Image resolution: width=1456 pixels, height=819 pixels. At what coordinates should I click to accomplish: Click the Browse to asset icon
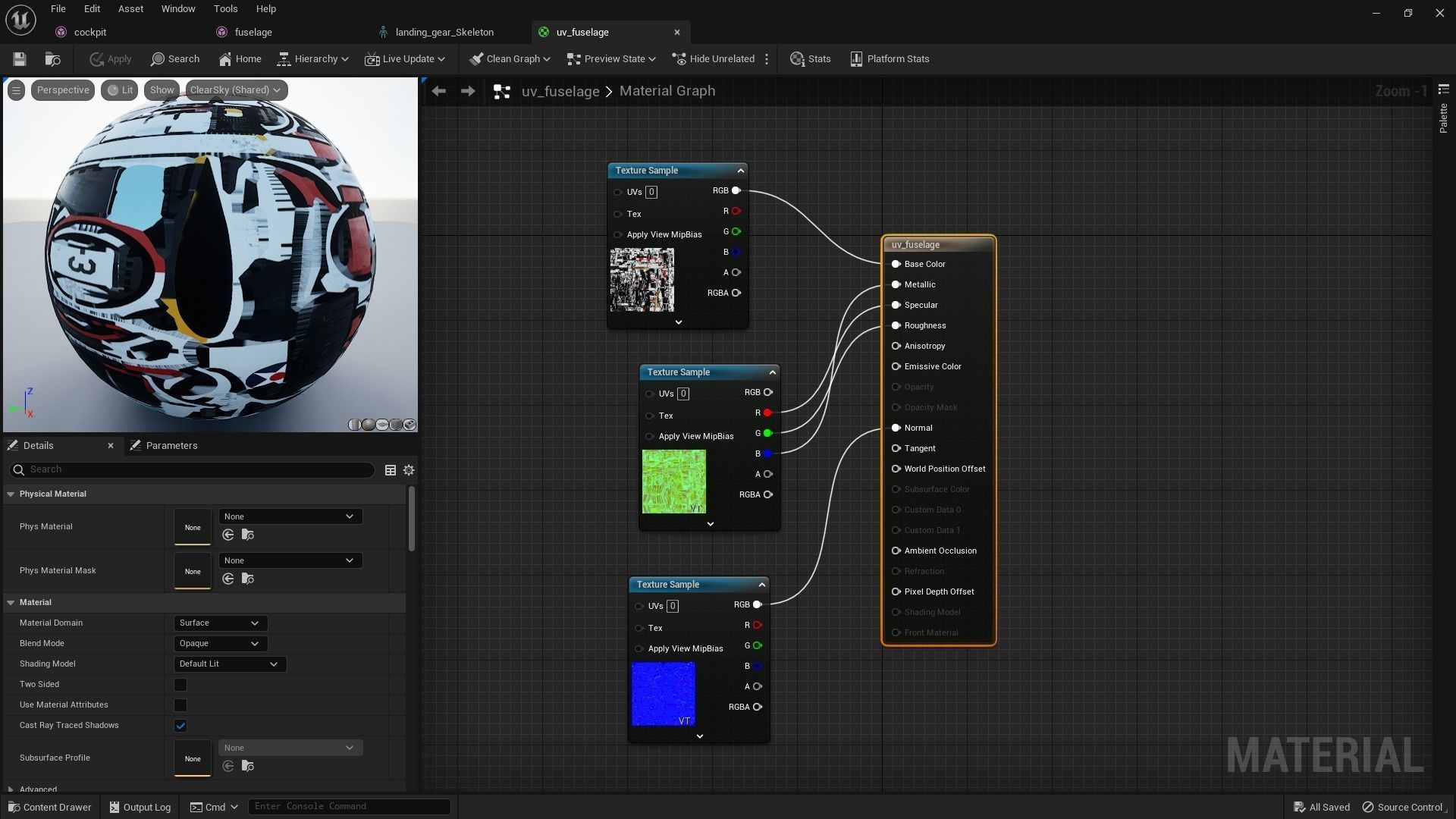(x=52, y=59)
